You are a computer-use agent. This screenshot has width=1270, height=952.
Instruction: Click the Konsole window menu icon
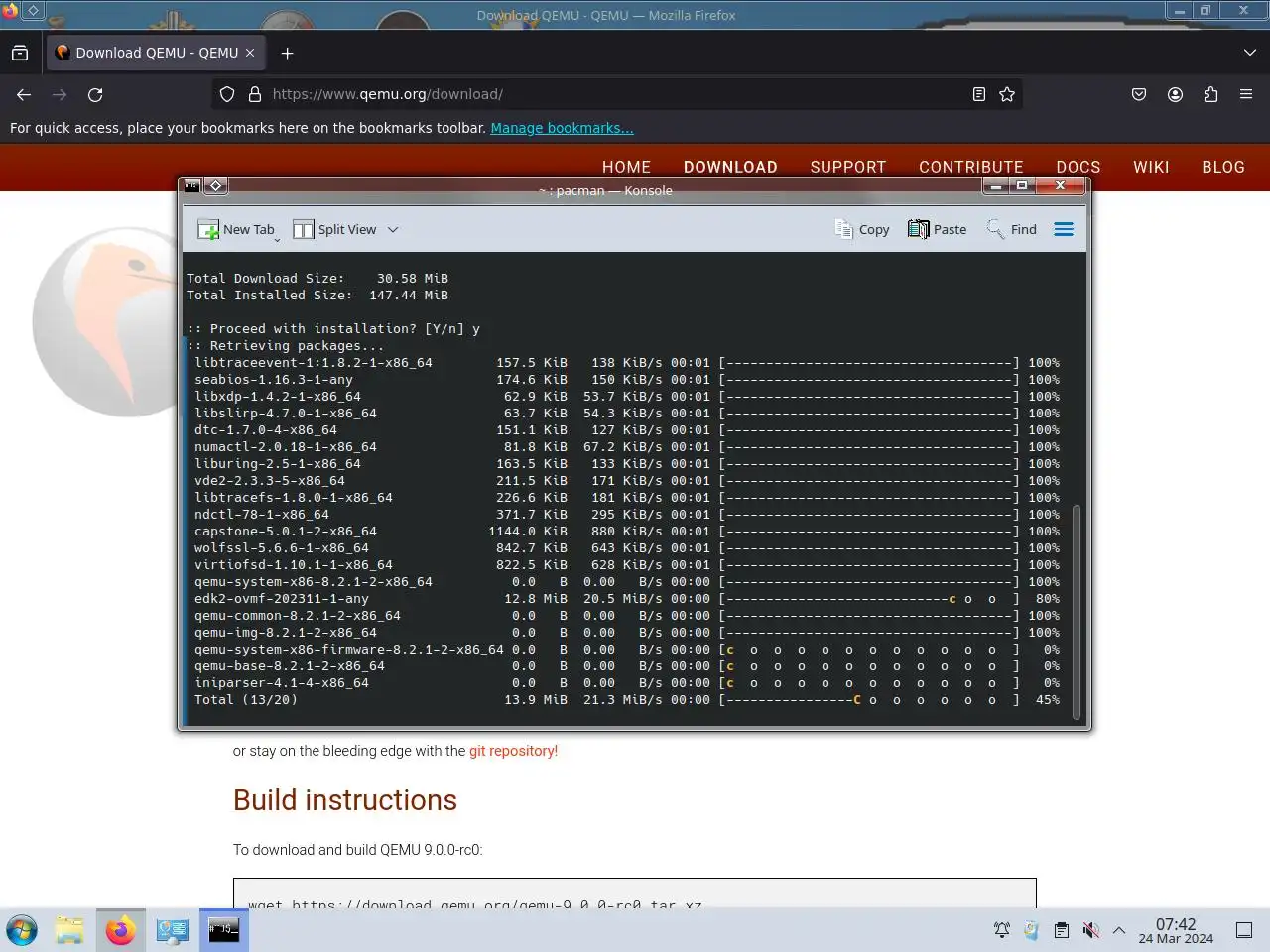pos(192,185)
